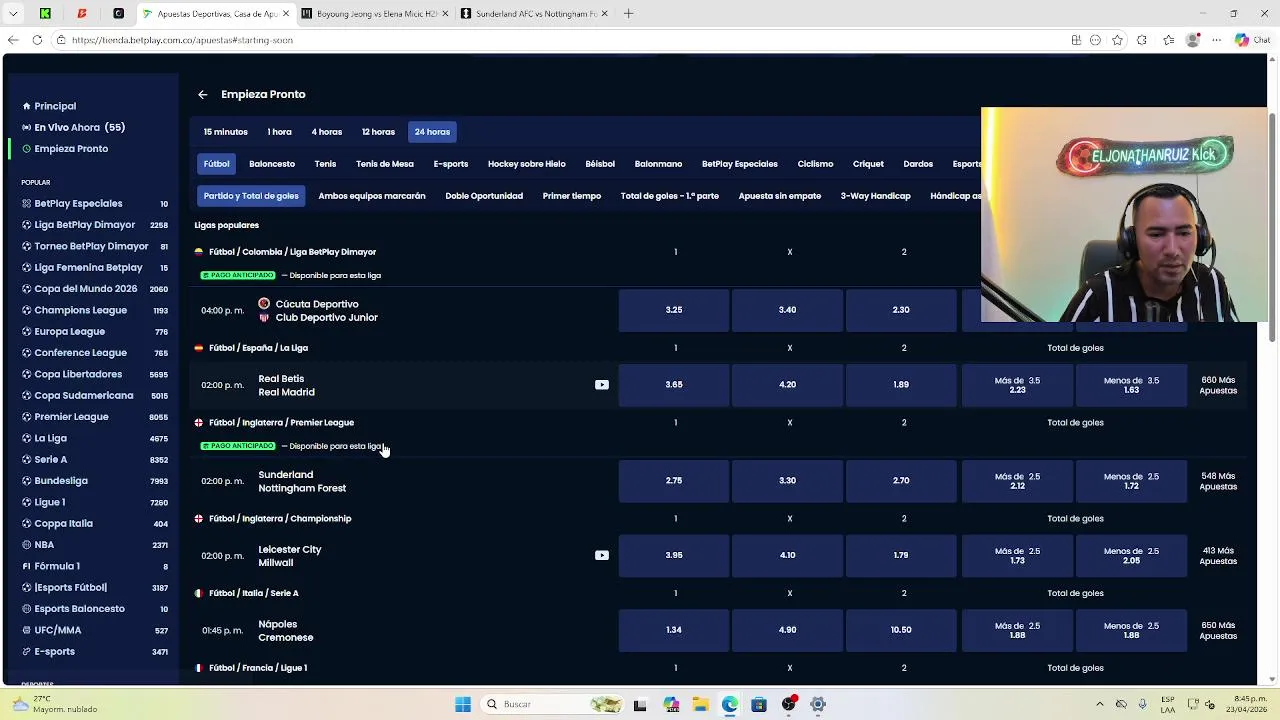Select the 24 horas time filter

point(432,132)
